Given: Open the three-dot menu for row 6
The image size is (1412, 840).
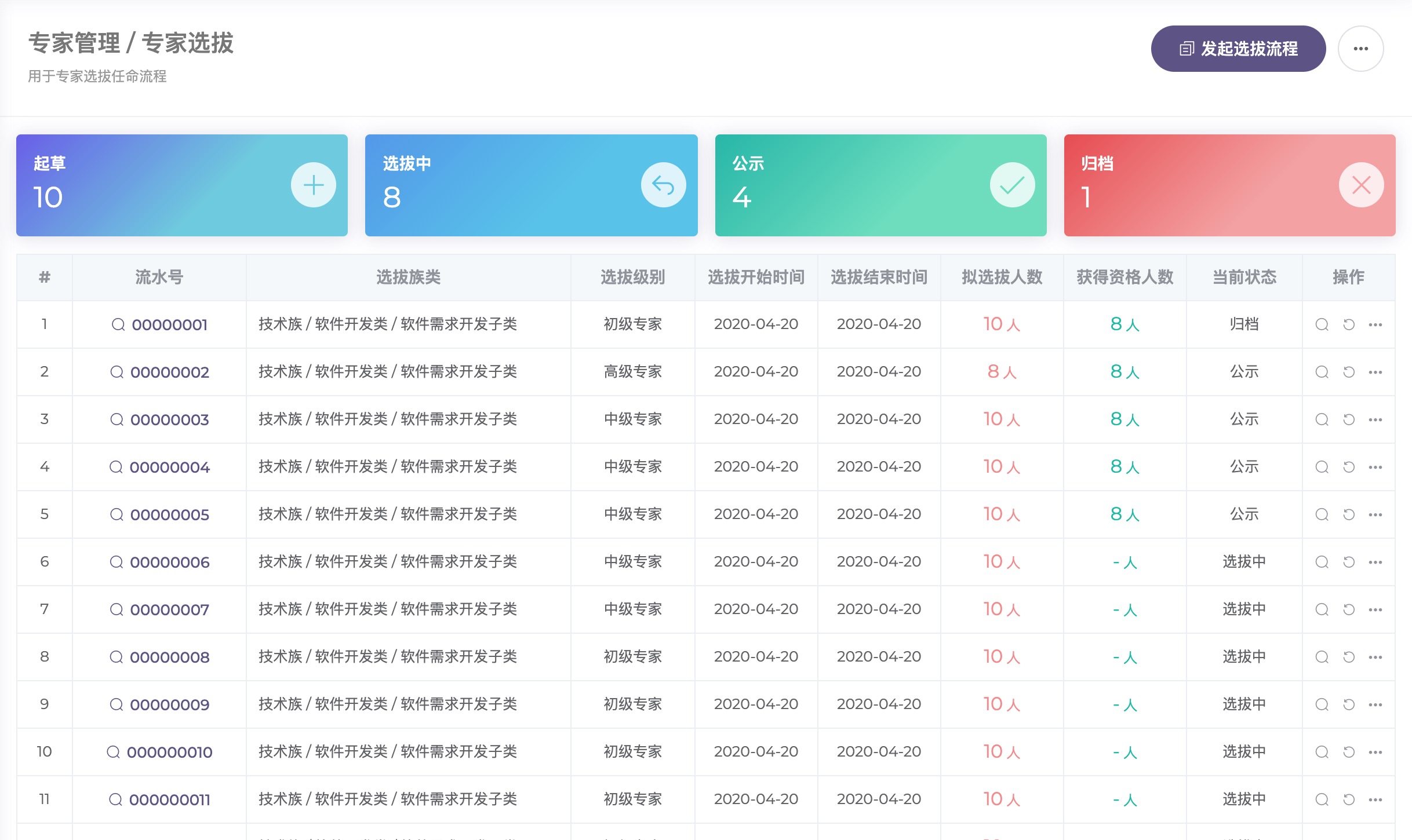Looking at the screenshot, I should point(1375,562).
